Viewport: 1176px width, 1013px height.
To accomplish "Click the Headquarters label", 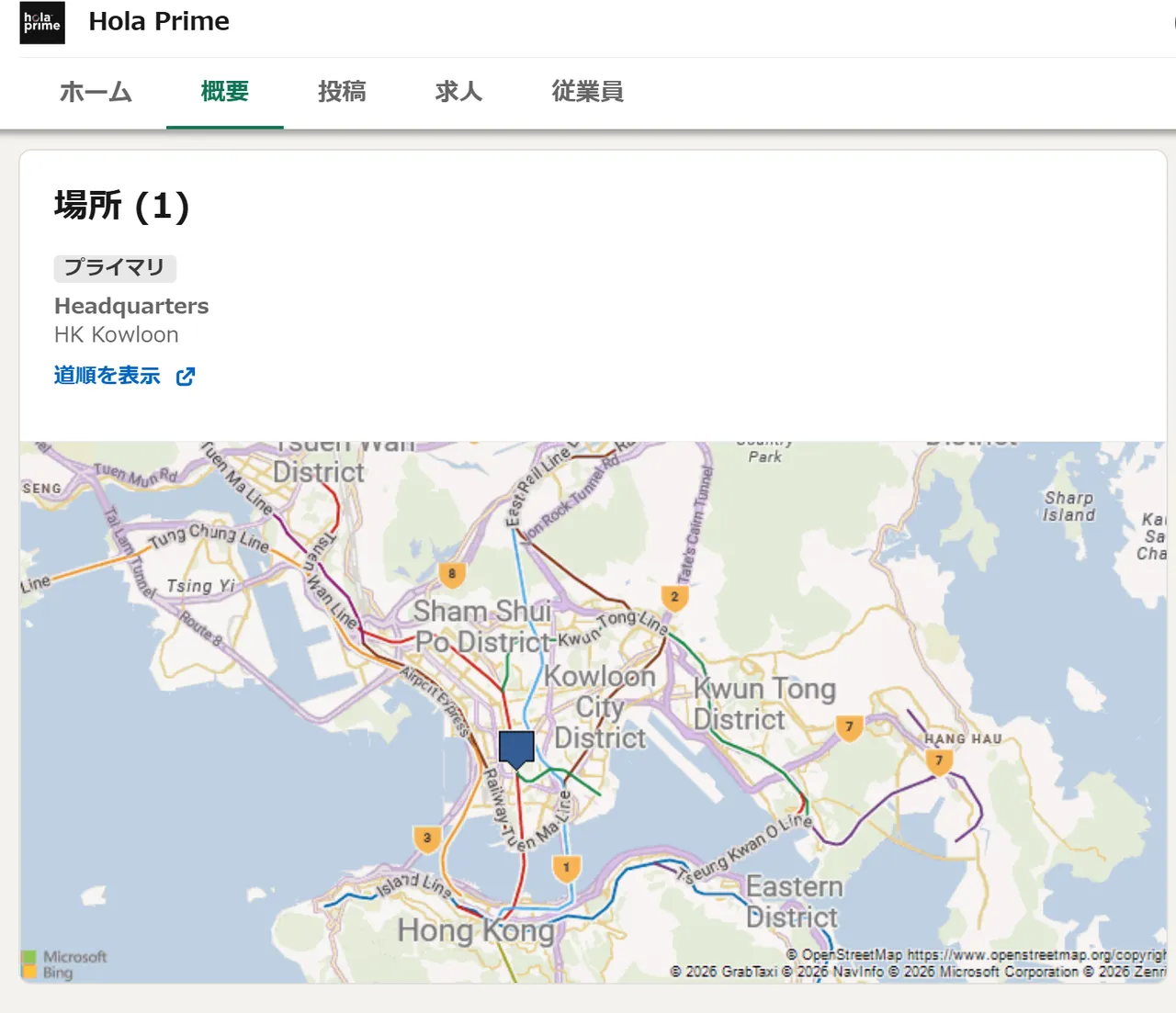I will [131, 306].
